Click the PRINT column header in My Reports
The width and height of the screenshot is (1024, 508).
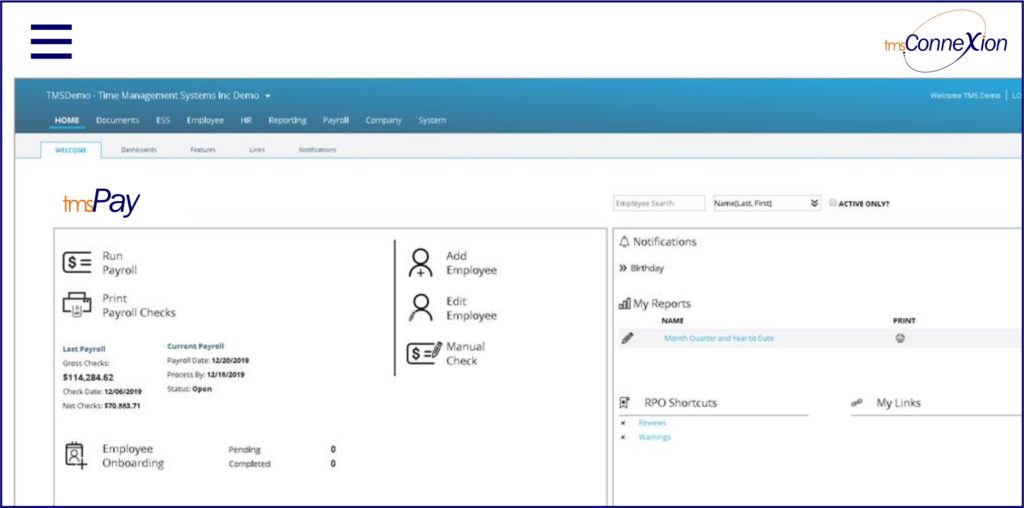904,321
